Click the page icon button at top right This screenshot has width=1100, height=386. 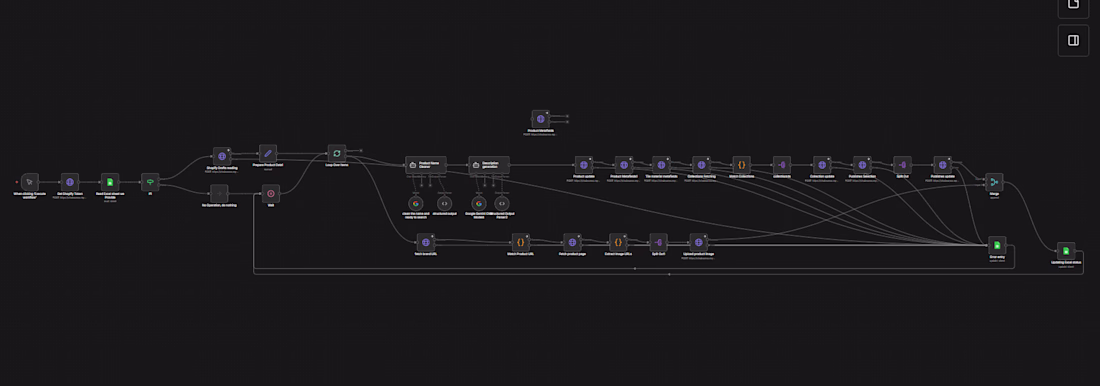pyautogui.click(x=1073, y=6)
